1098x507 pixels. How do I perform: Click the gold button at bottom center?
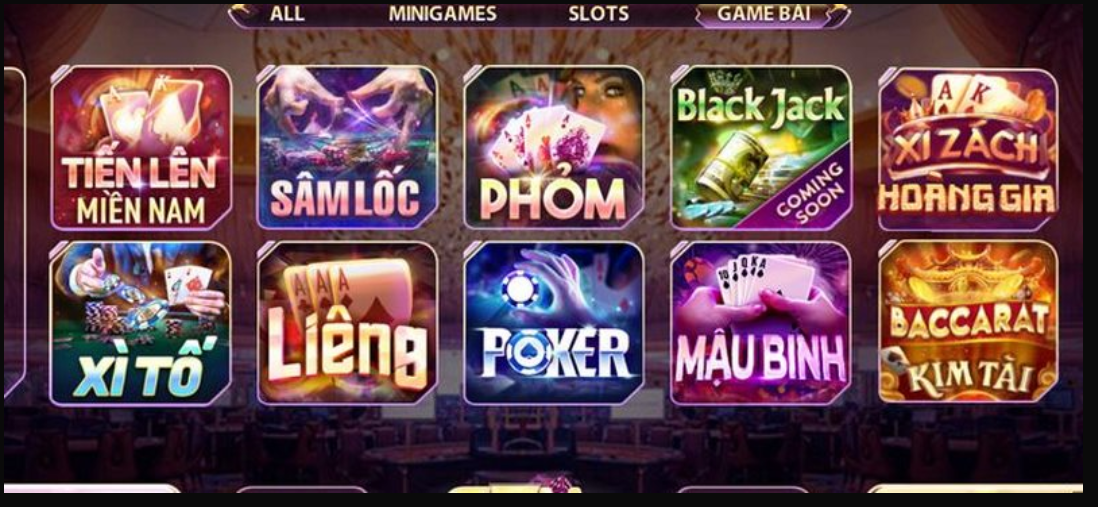[x=515, y=488]
